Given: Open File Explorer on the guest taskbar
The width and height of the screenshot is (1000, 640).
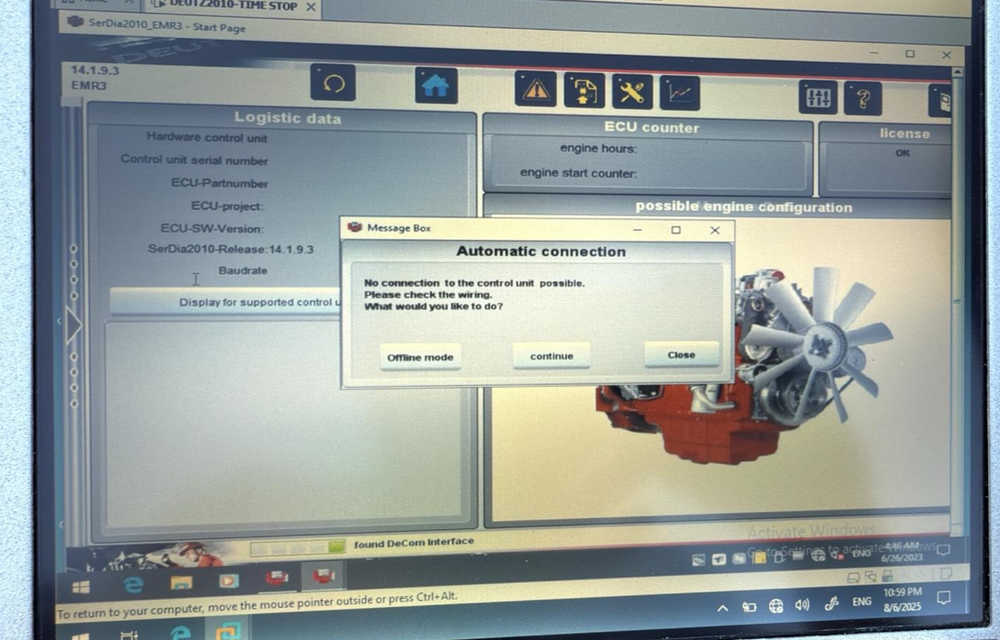Looking at the screenshot, I should [x=181, y=582].
